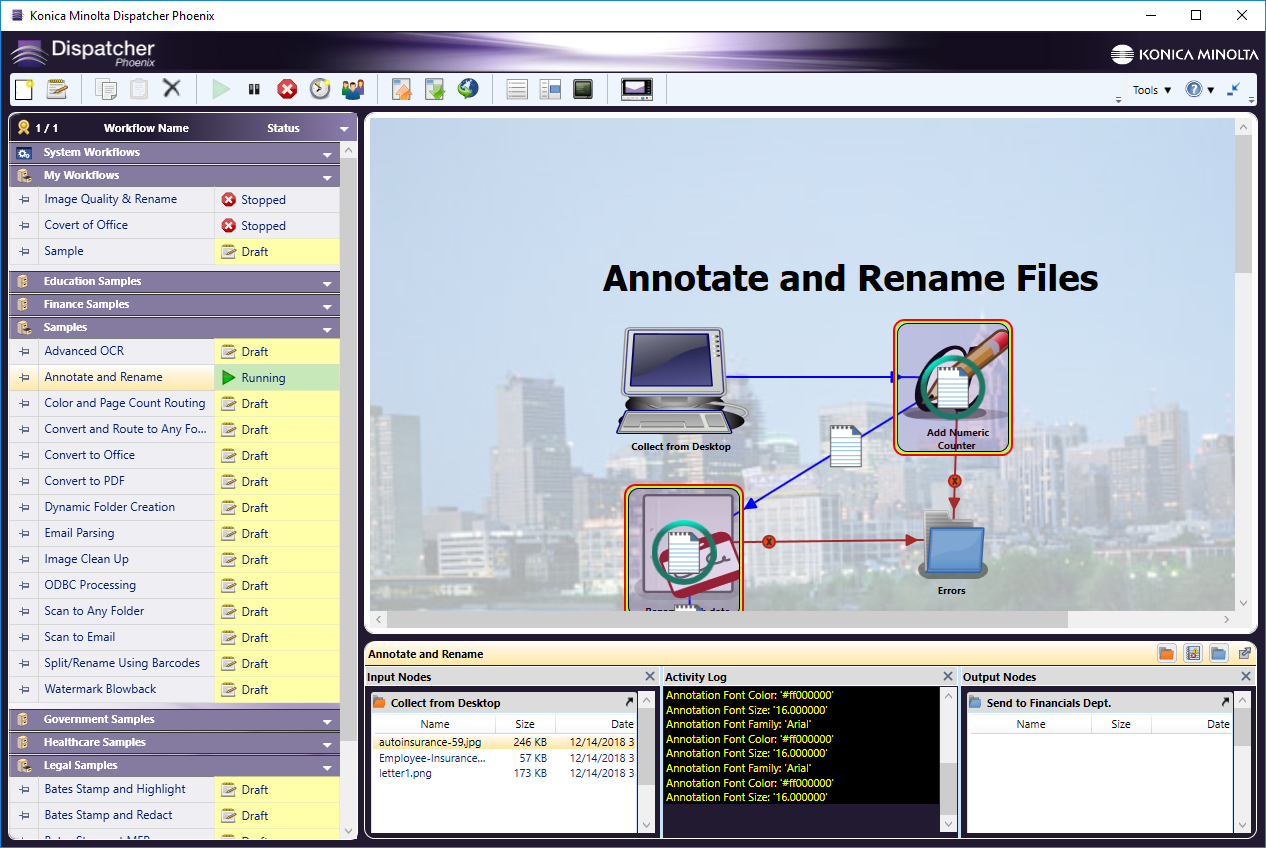Switch to list view layout icon

[517, 89]
